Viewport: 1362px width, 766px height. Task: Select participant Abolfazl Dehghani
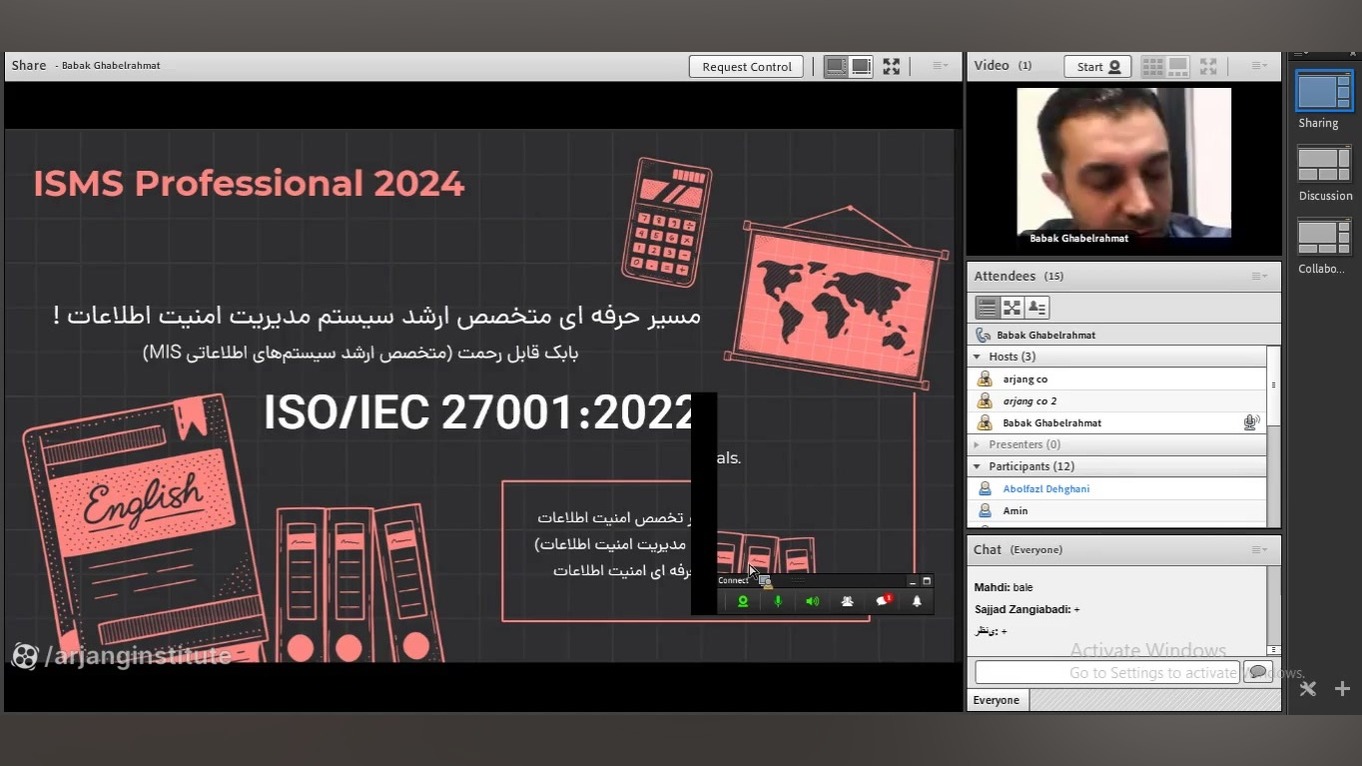tap(1117, 489)
